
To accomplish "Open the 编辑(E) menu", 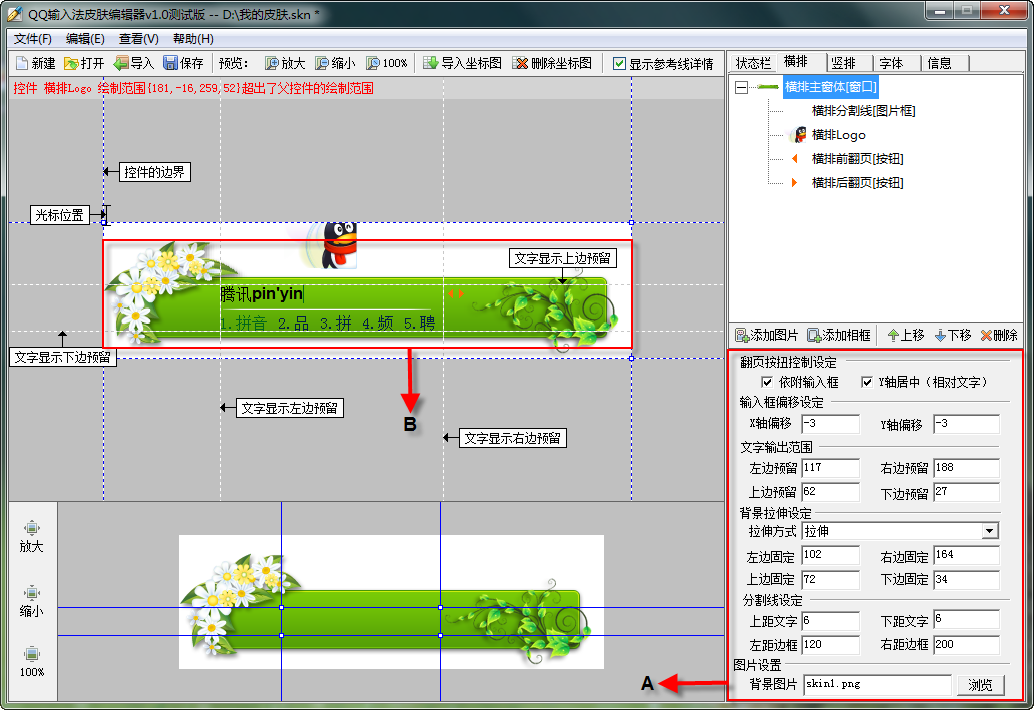I will (x=85, y=39).
